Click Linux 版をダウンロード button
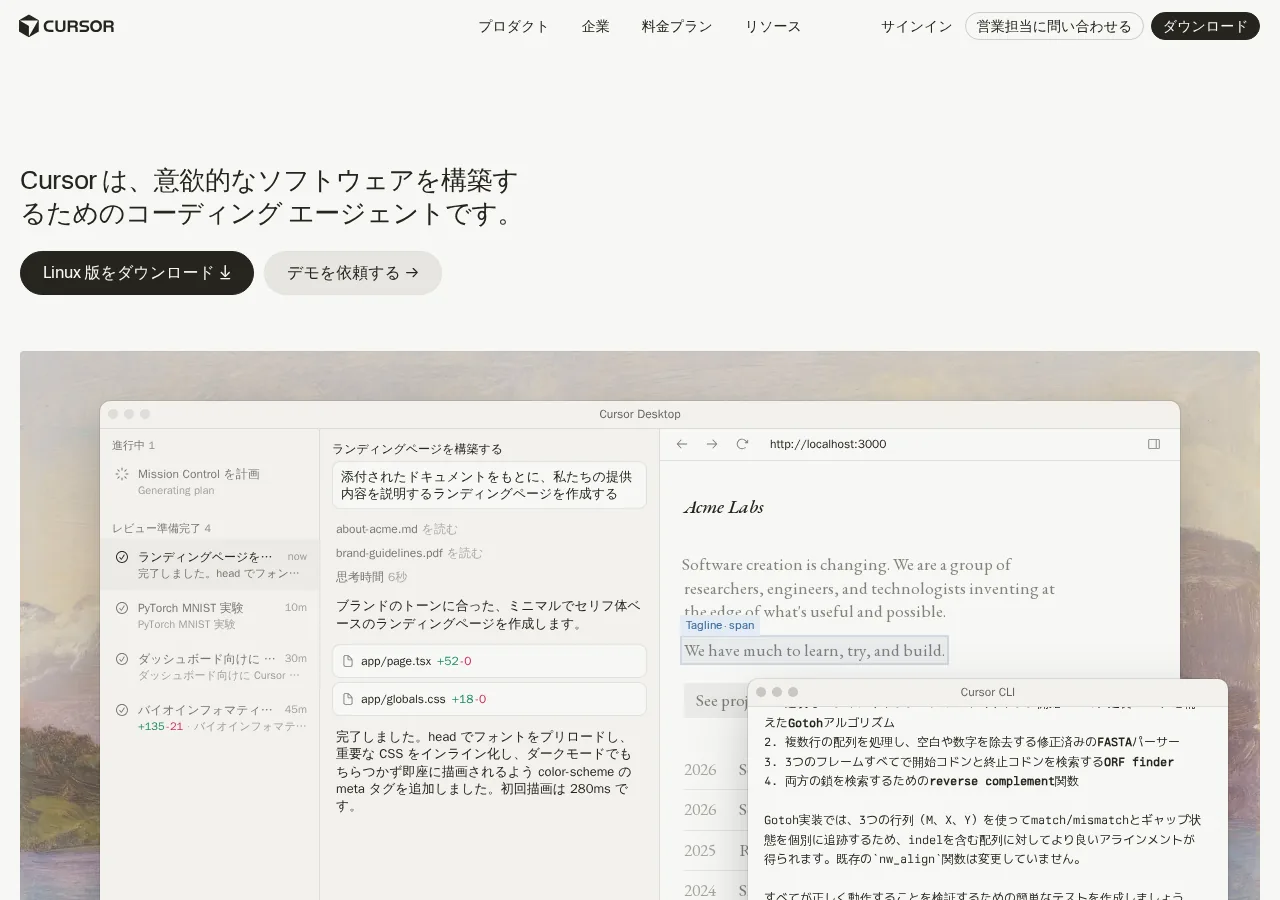Viewport: 1280px width, 900px height. 137,273
